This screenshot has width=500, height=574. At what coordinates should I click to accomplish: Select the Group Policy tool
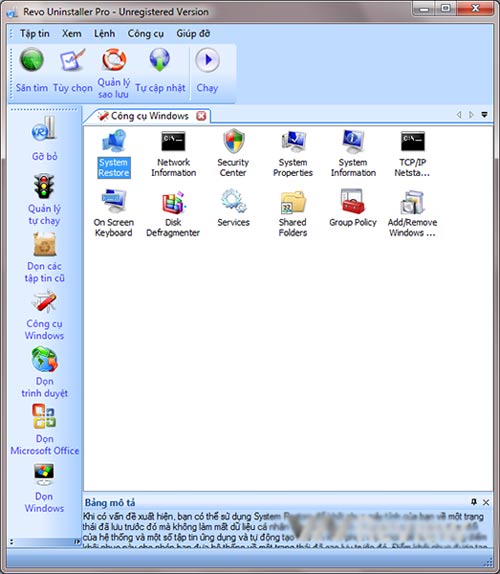tap(353, 208)
